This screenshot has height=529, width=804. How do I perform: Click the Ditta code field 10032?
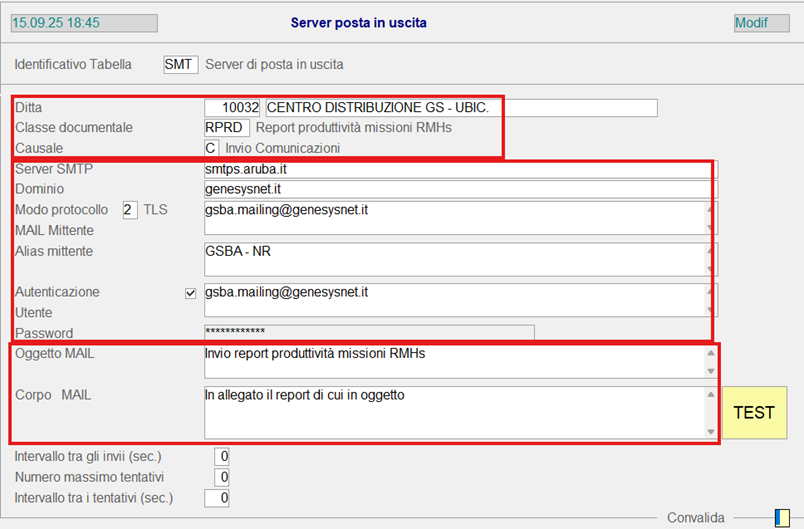(233, 108)
